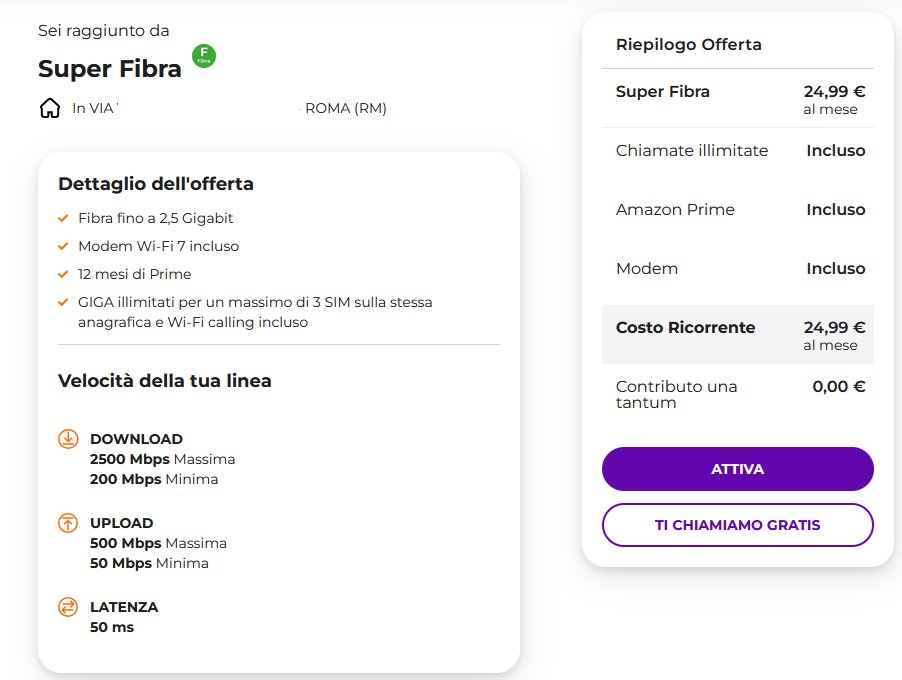902x680 pixels.
Task: Click the Riepilogo Offerta heading
Action: (688, 45)
